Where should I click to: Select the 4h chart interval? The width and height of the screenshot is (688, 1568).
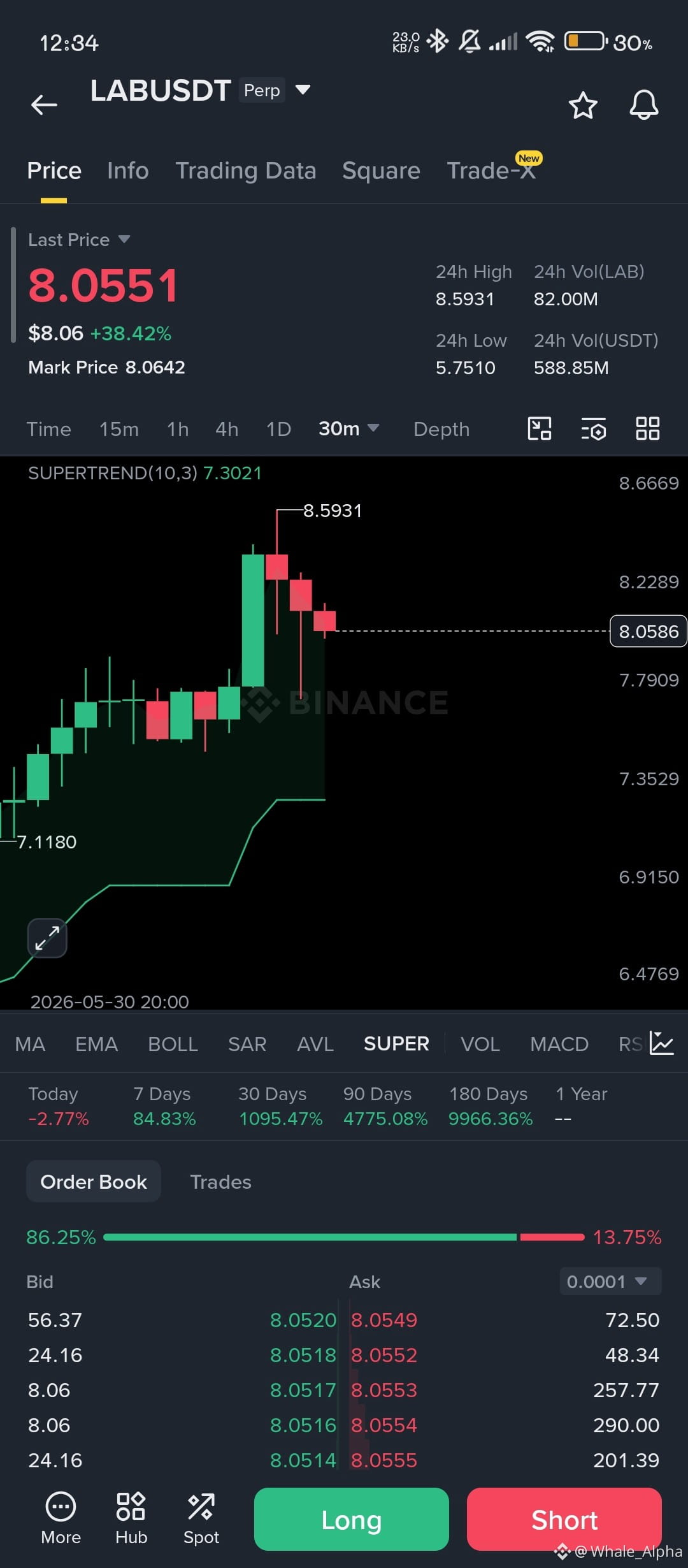point(227,429)
